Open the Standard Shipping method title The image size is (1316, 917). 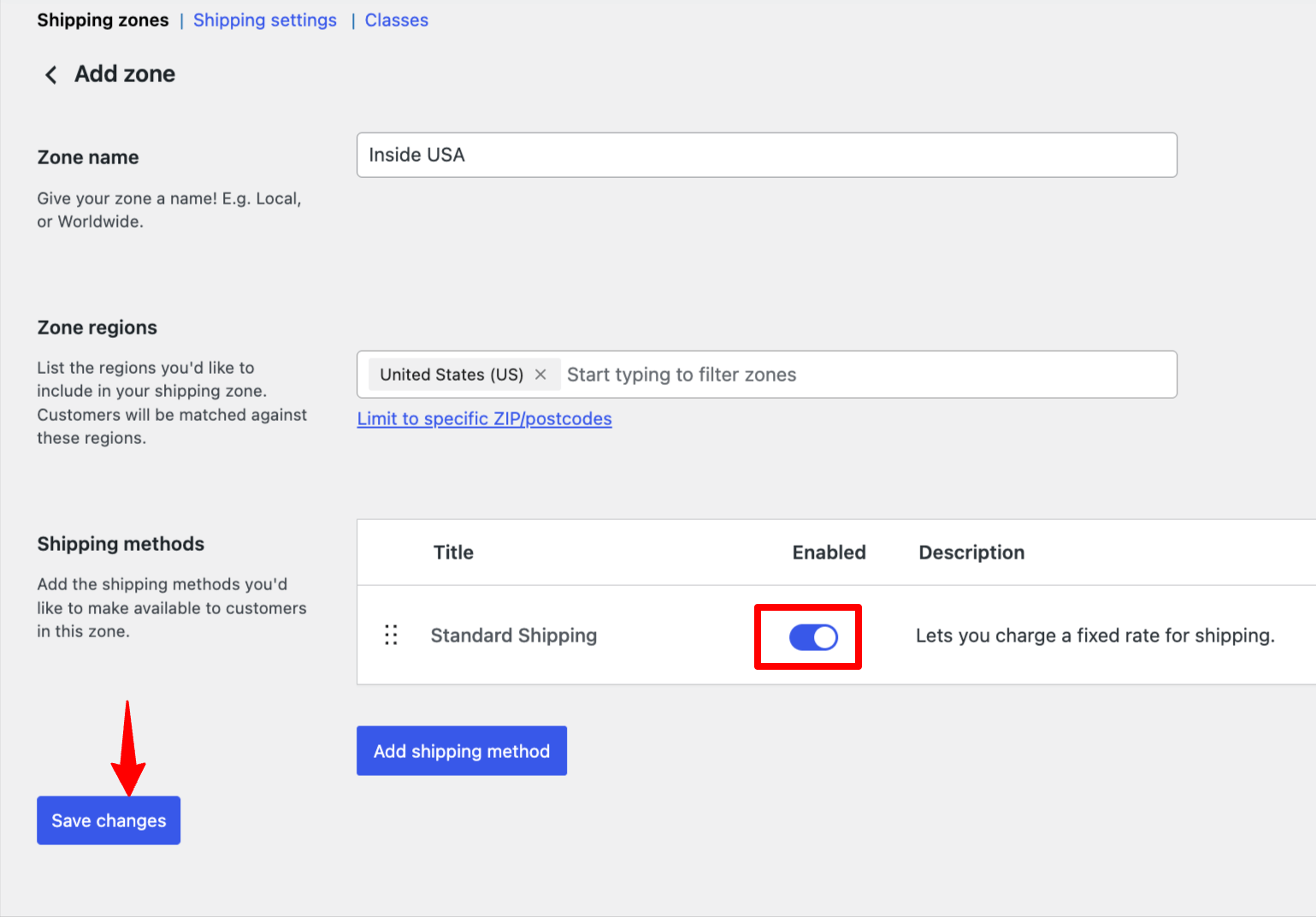513,636
